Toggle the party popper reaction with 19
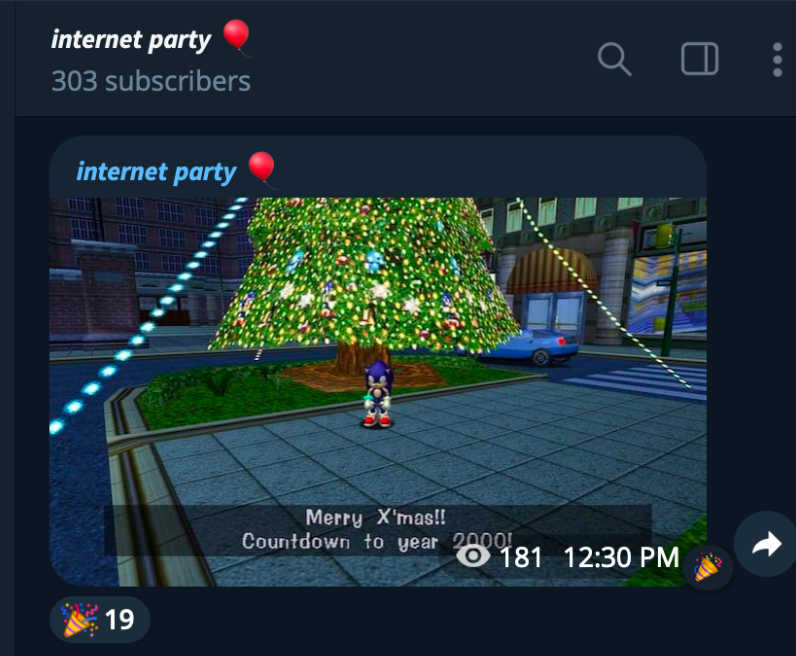Screen dimensions: 796x656 coord(100,619)
